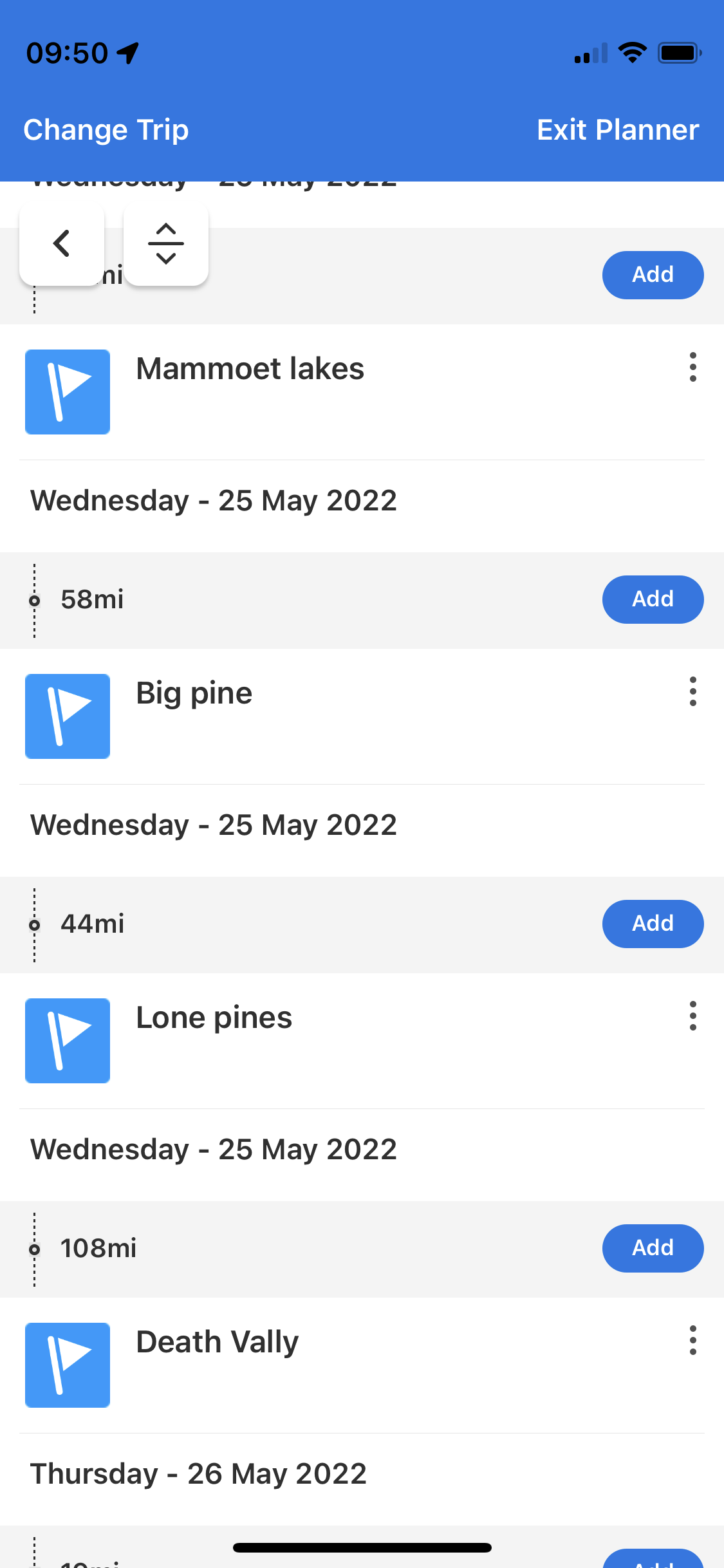Select the Mammoet lakes stop name
The width and height of the screenshot is (724, 1568).
coord(250,369)
